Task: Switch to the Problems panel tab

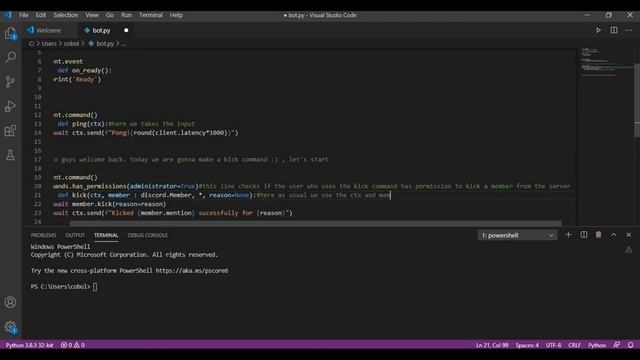Action: tap(43, 235)
